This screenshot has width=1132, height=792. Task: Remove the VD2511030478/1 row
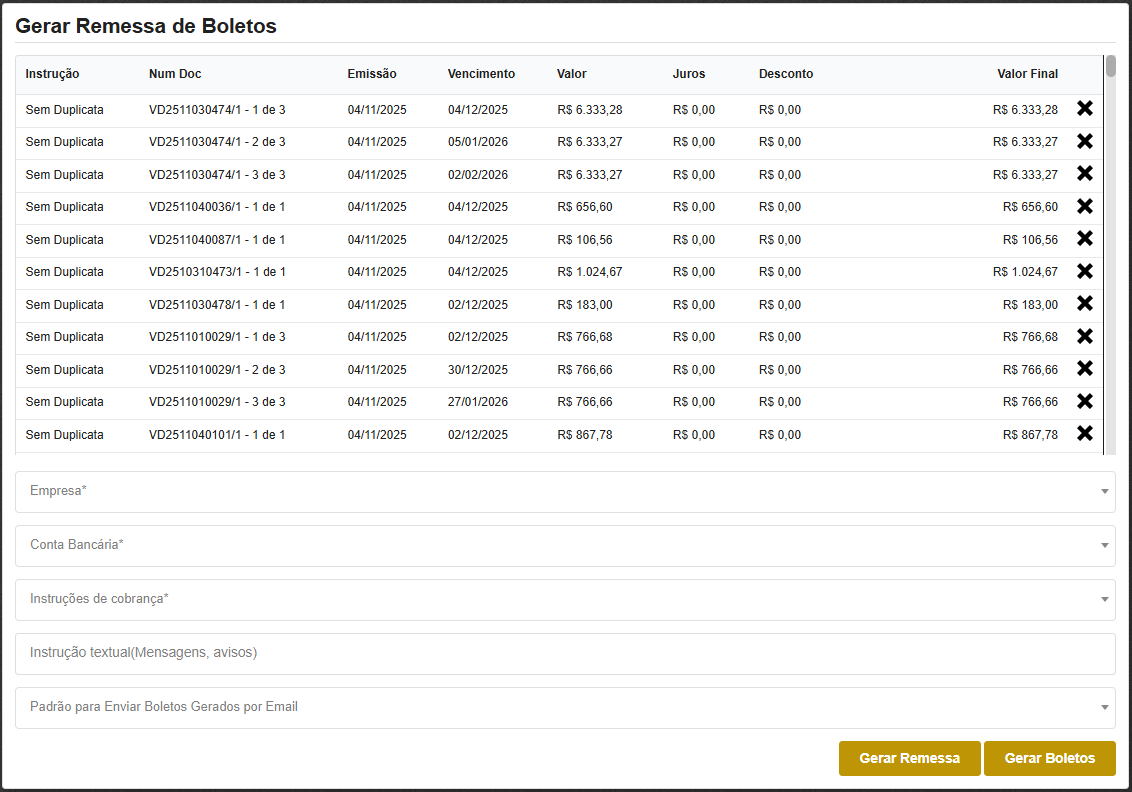pos(1084,304)
